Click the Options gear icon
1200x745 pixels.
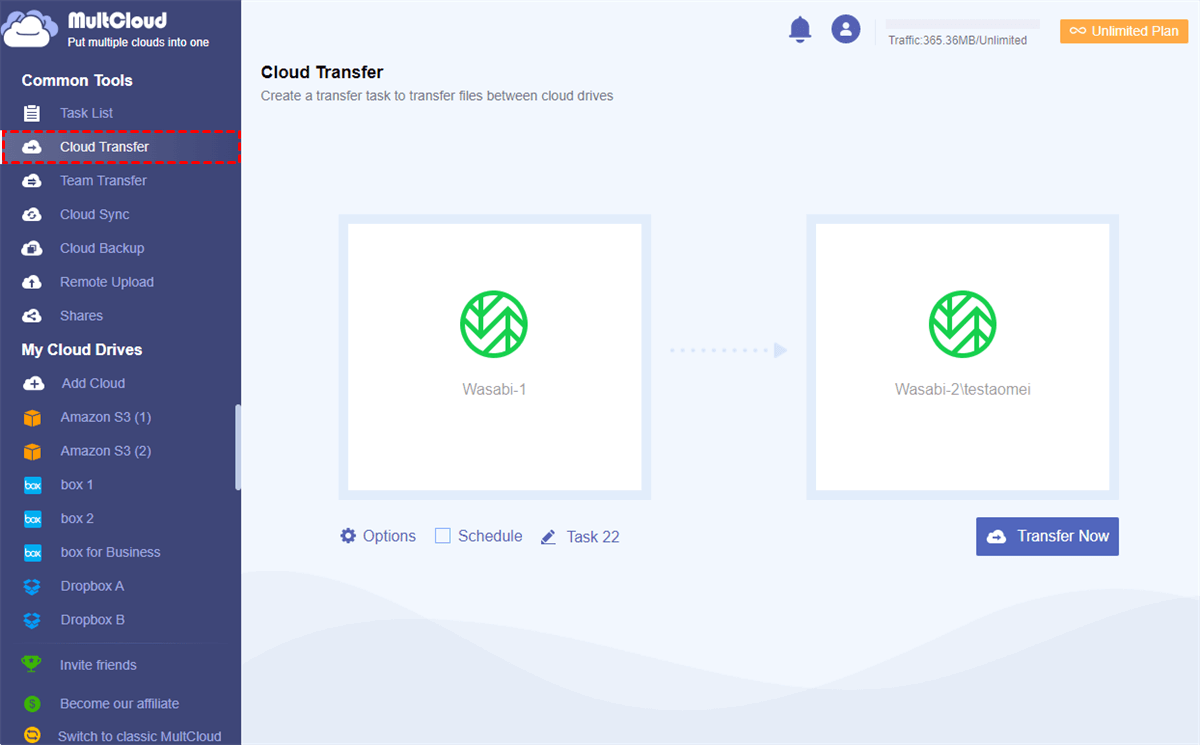coord(348,536)
